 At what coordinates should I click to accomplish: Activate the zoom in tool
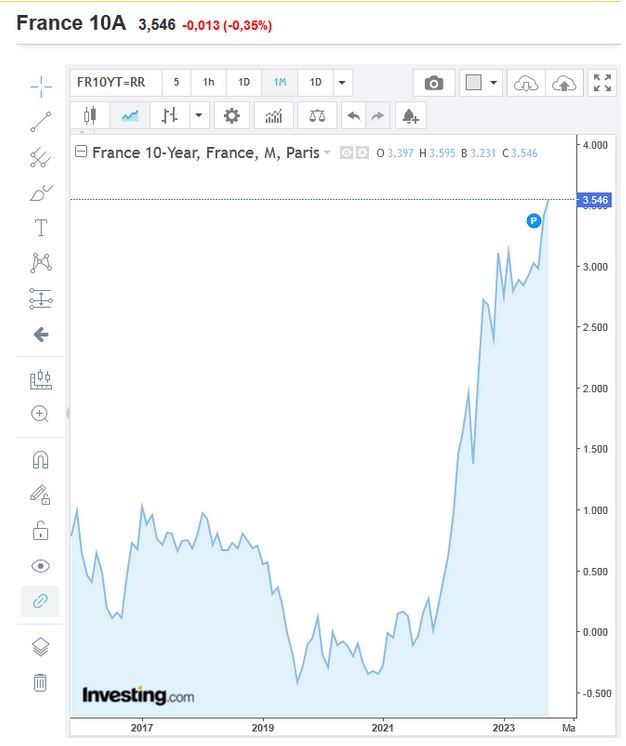40,413
